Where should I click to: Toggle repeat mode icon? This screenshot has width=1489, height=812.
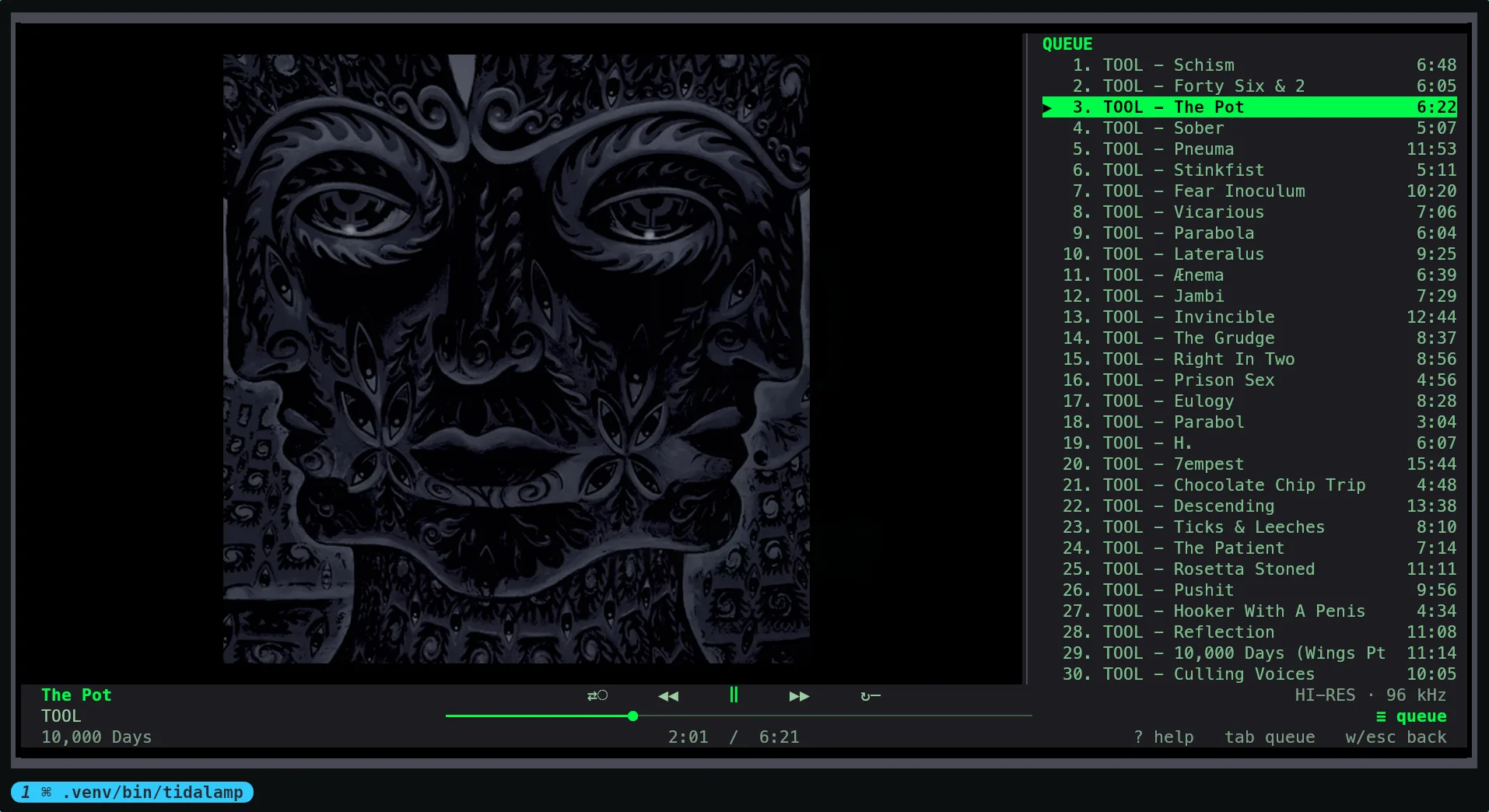871,696
